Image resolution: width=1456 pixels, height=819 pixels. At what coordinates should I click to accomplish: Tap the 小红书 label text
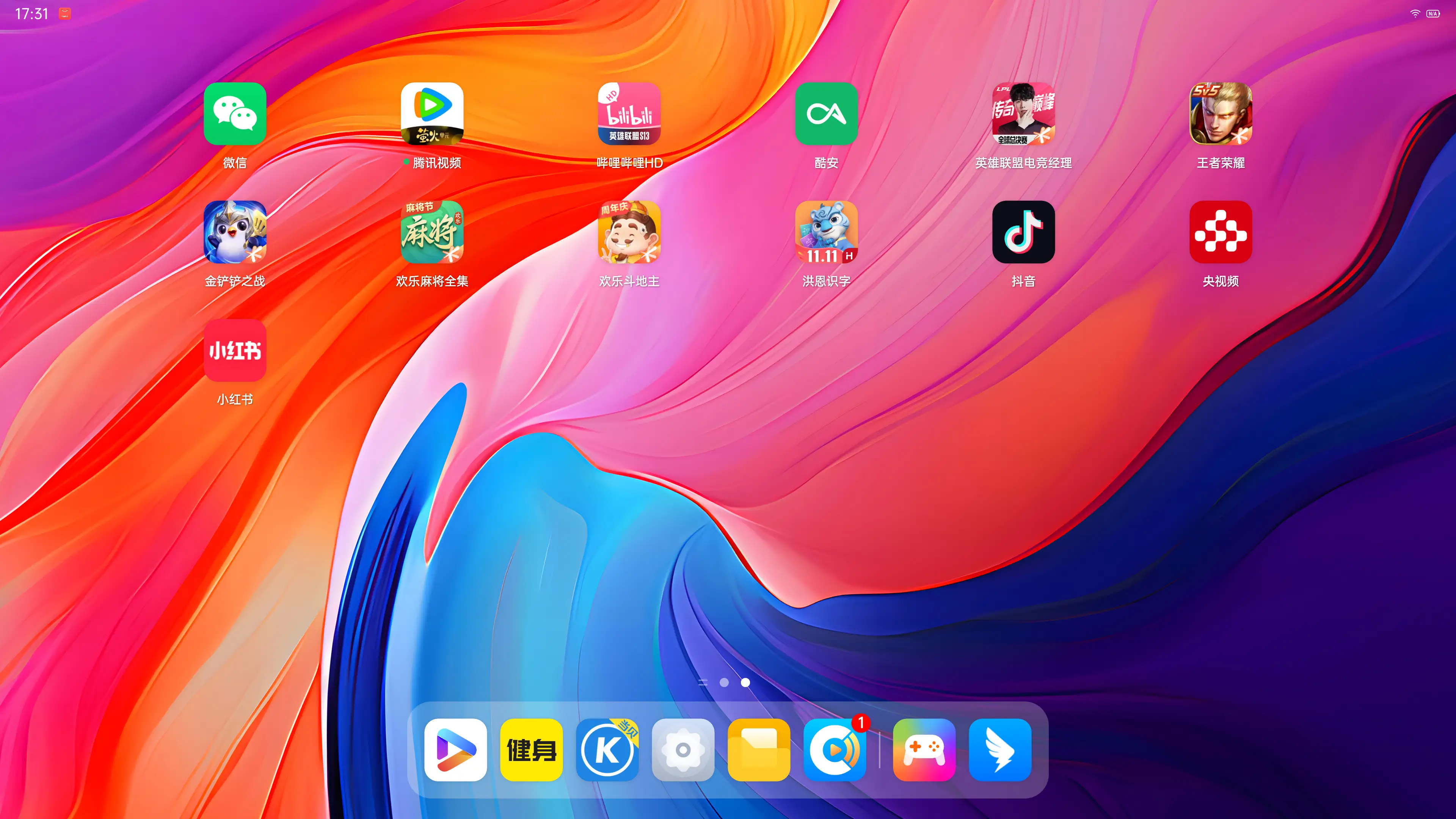[235, 399]
